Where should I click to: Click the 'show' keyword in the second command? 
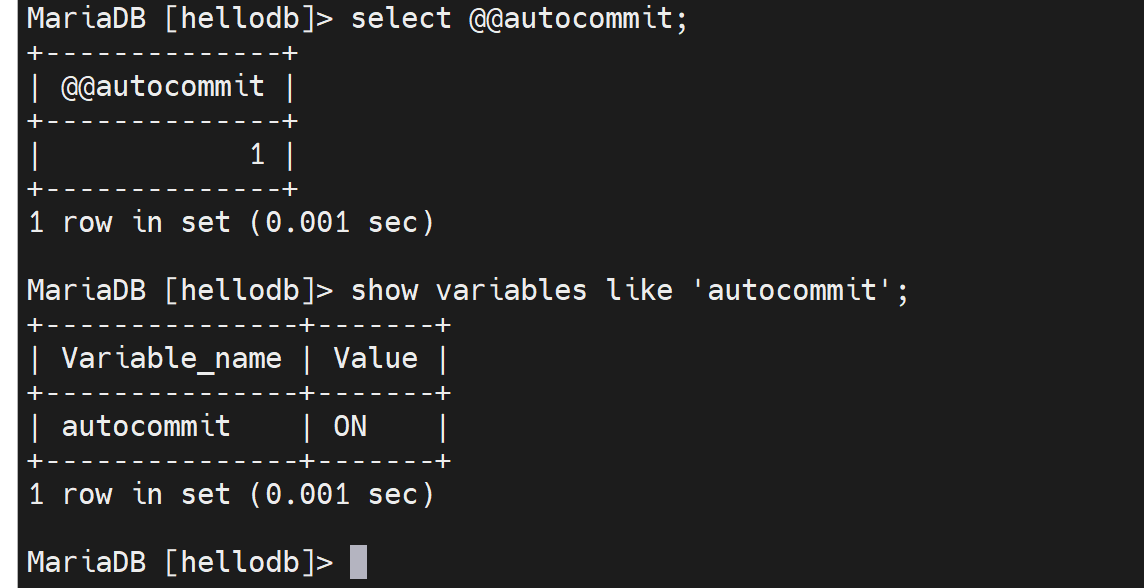click(384, 290)
